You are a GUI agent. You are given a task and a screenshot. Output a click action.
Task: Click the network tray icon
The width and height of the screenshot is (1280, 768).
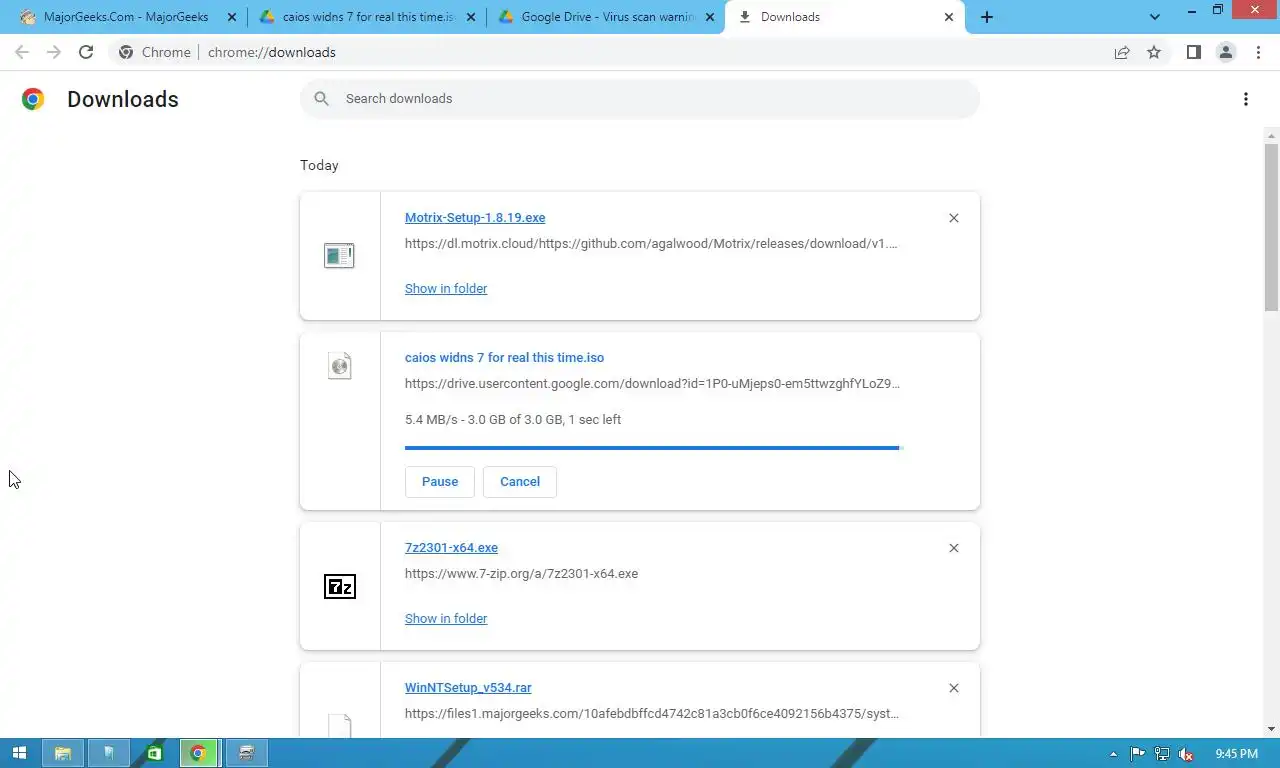click(1162, 754)
